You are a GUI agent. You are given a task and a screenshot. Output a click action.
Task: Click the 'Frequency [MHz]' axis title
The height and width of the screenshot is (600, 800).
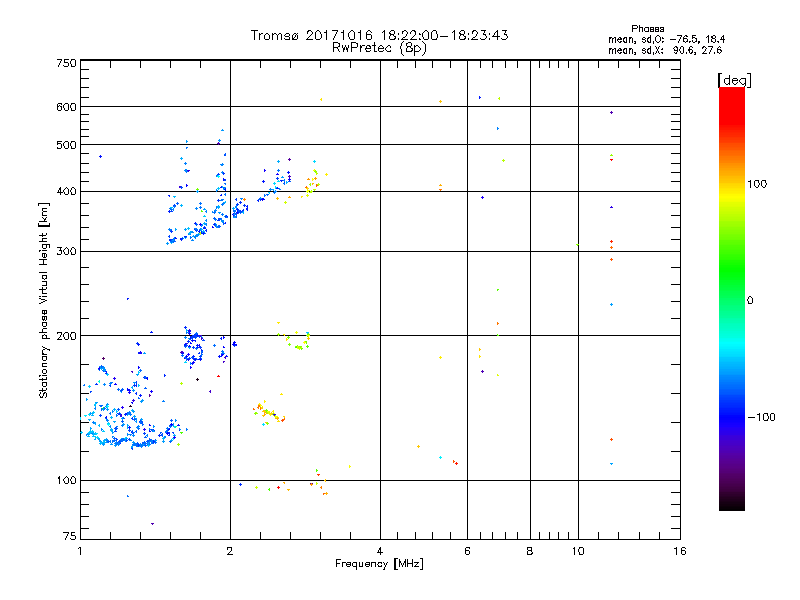(379, 564)
